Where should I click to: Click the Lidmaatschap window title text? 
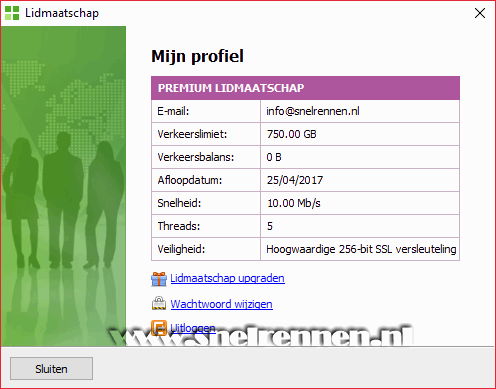pos(62,13)
